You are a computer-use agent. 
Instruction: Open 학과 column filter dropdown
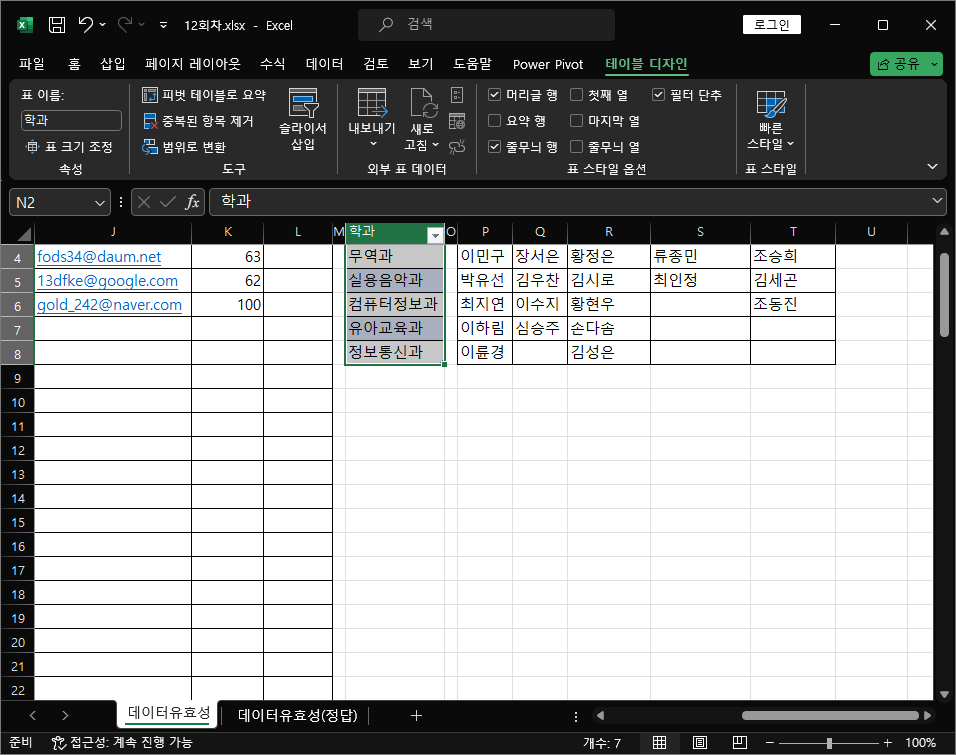click(435, 235)
